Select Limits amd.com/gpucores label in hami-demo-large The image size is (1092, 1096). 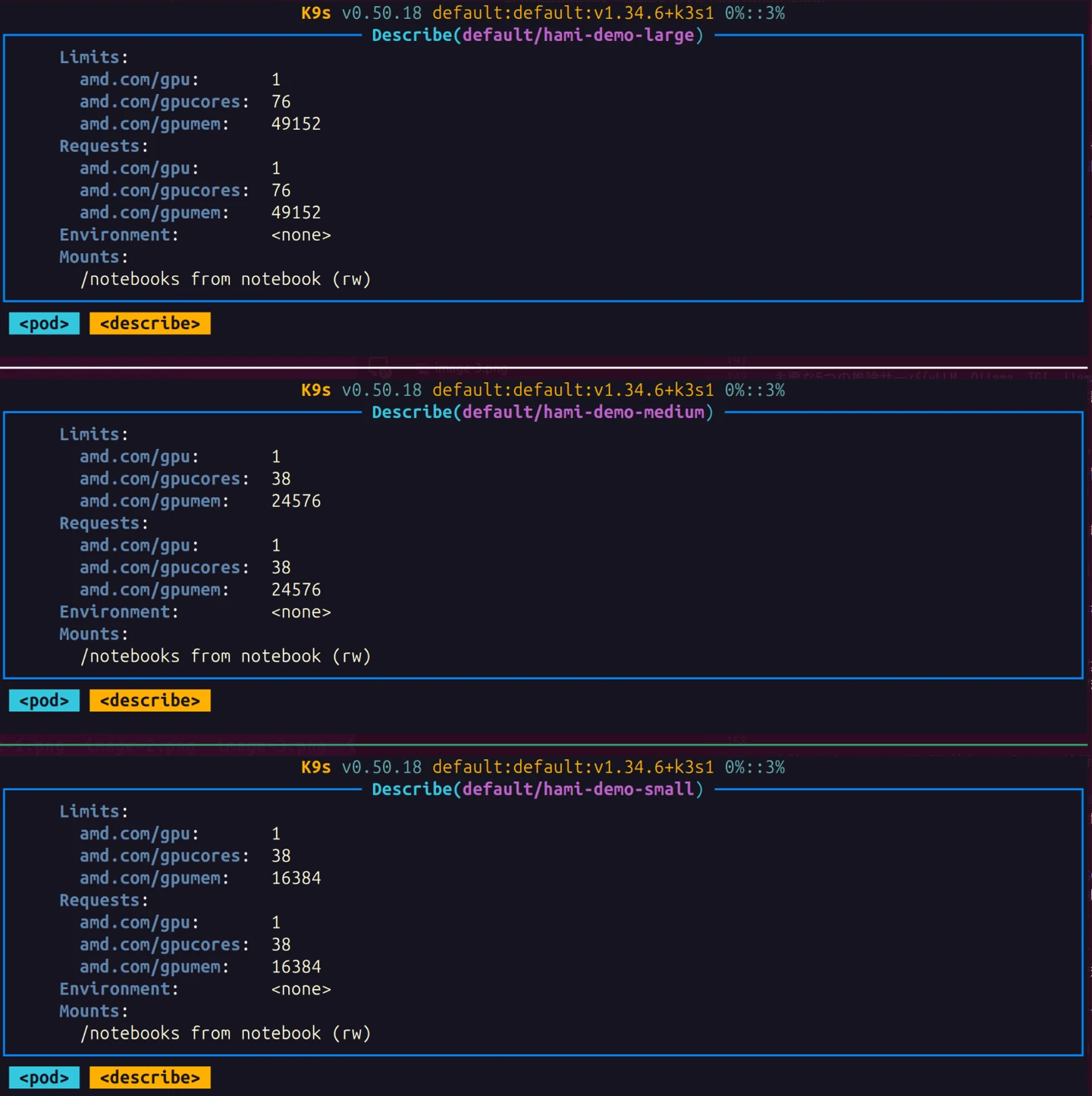tap(165, 102)
